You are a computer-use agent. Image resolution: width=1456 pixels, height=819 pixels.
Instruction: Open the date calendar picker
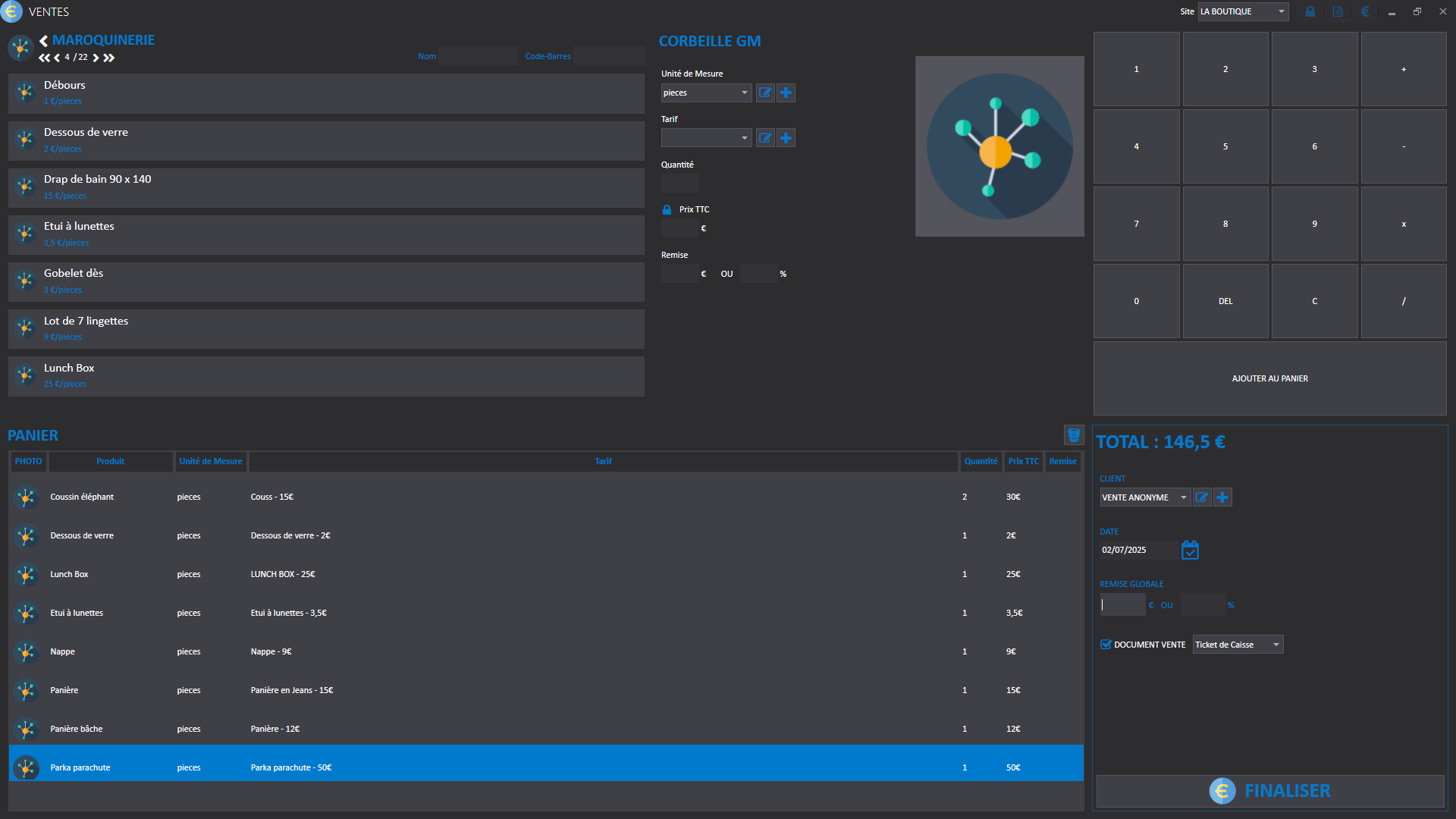click(x=1190, y=550)
